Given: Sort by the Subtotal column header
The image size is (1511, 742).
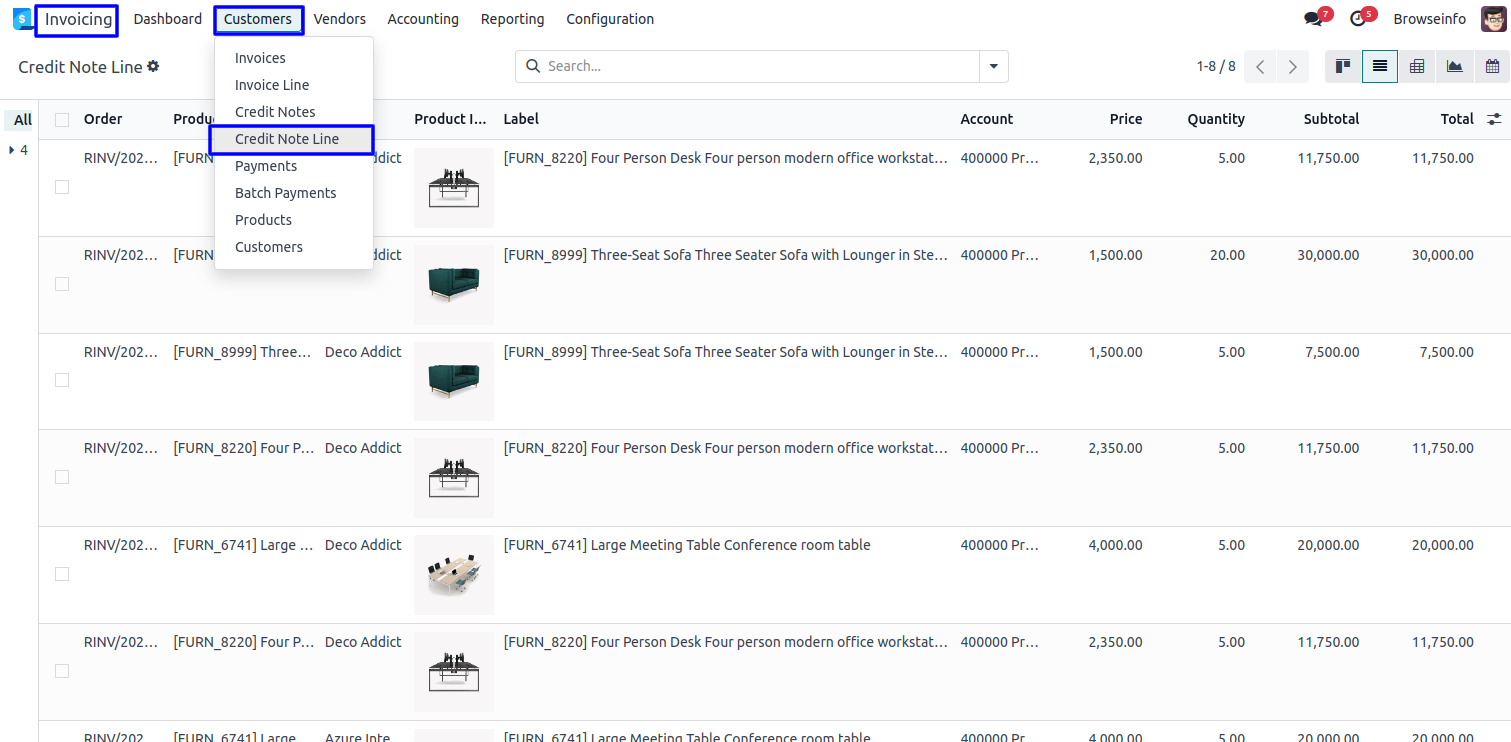Looking at the screenshot, I should 1330,119.
